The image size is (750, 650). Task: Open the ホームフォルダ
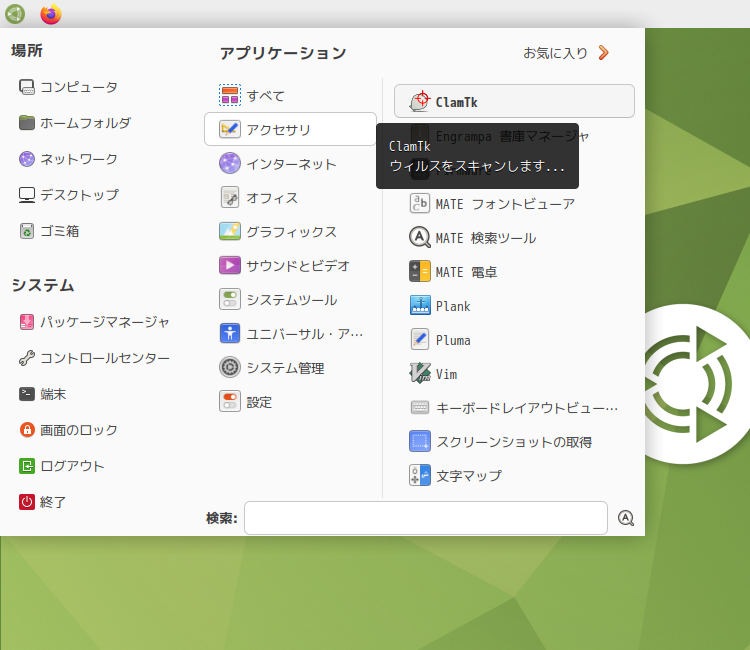(75, 123)
